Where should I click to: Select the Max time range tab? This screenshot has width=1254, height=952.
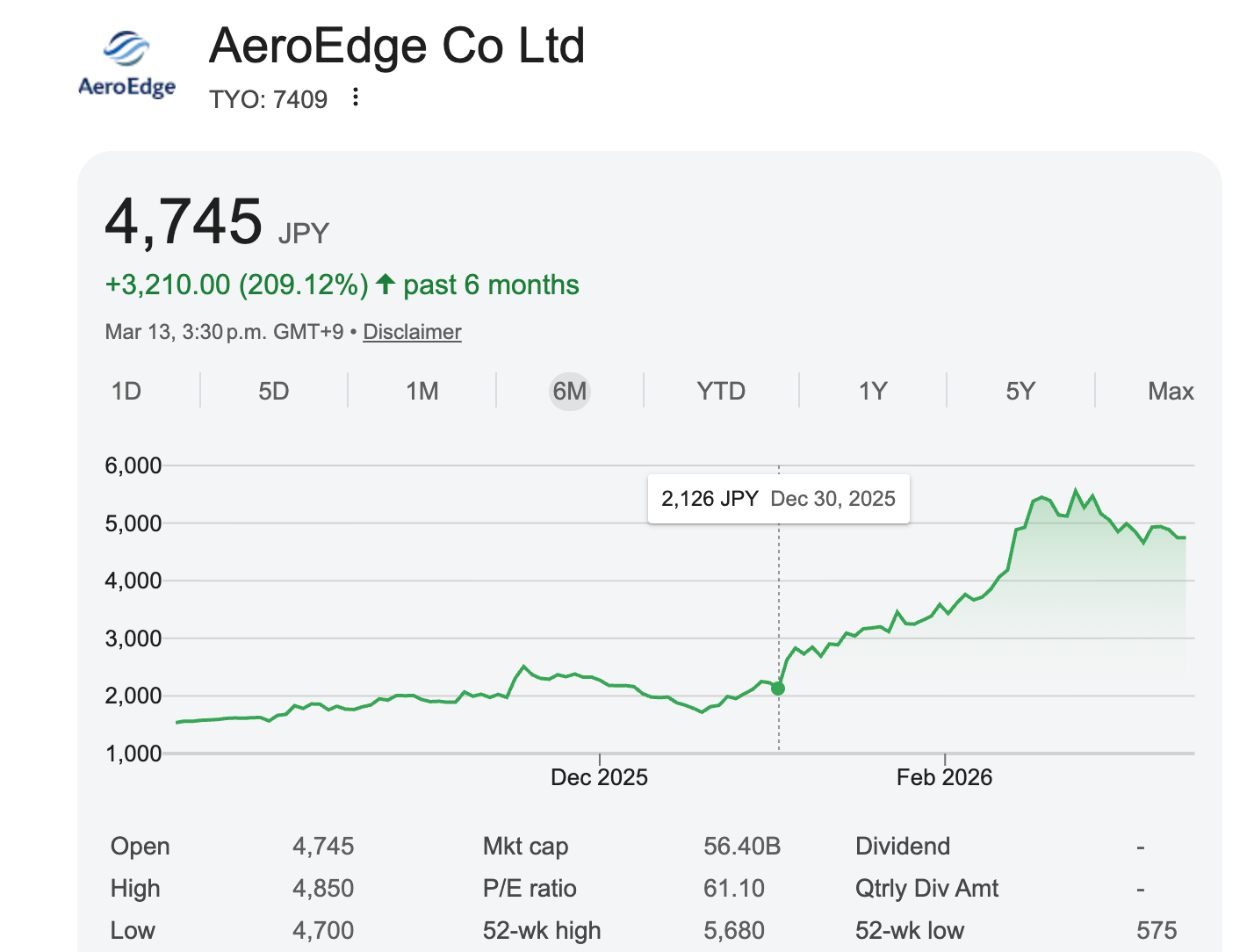pyautogui.click(x=1171, y=391)
